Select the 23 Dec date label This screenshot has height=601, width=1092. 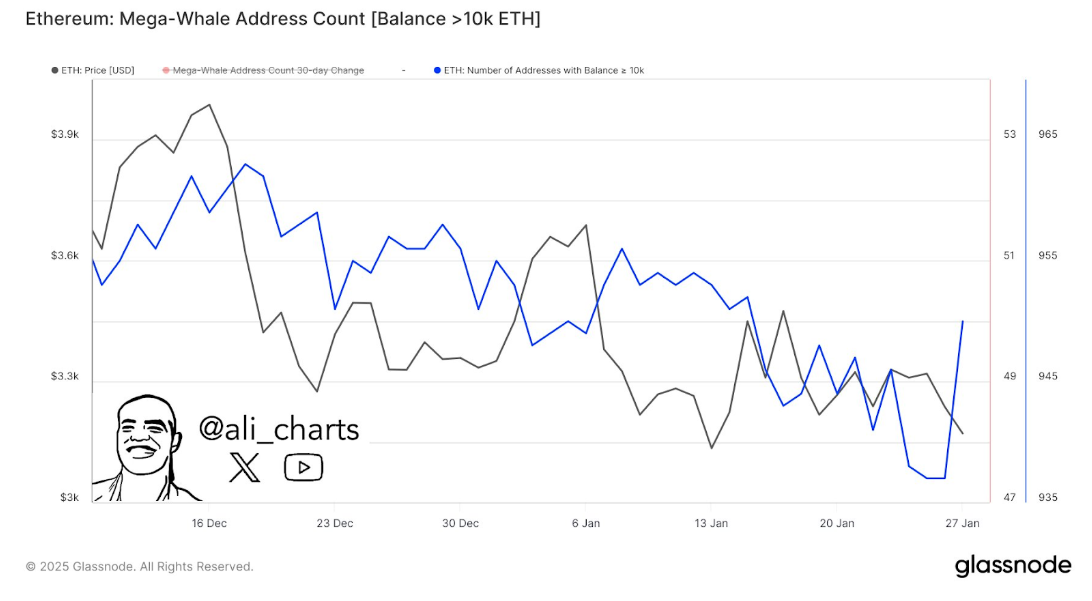[x=335, y=523]
